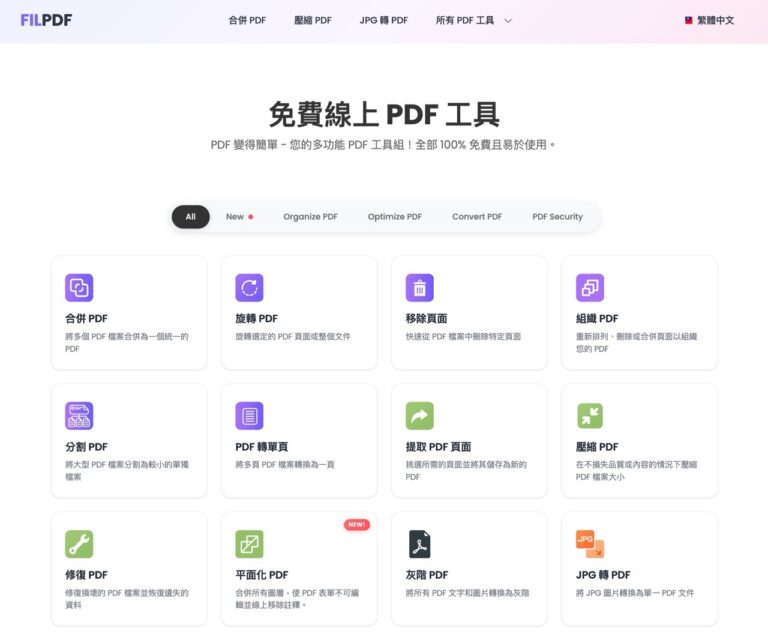Go to FILPDF home via logo

[x=46, y=20]
